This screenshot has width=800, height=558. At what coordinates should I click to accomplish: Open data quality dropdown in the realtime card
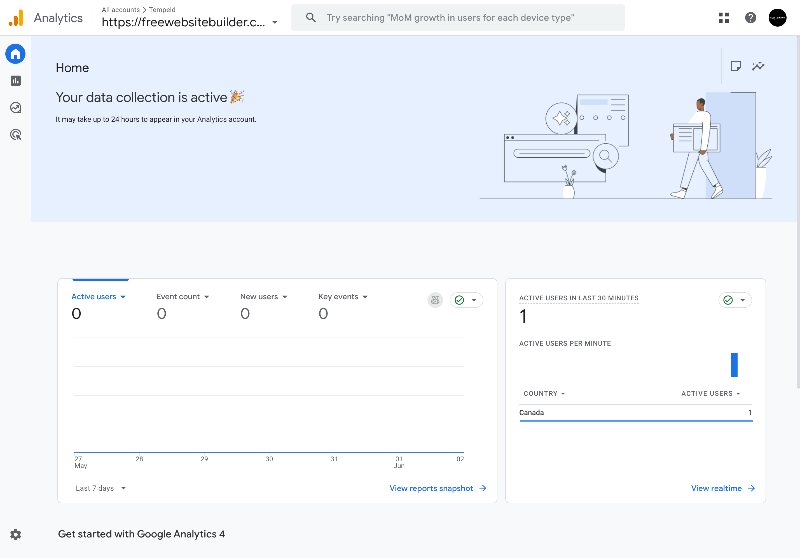pos(735,300)
